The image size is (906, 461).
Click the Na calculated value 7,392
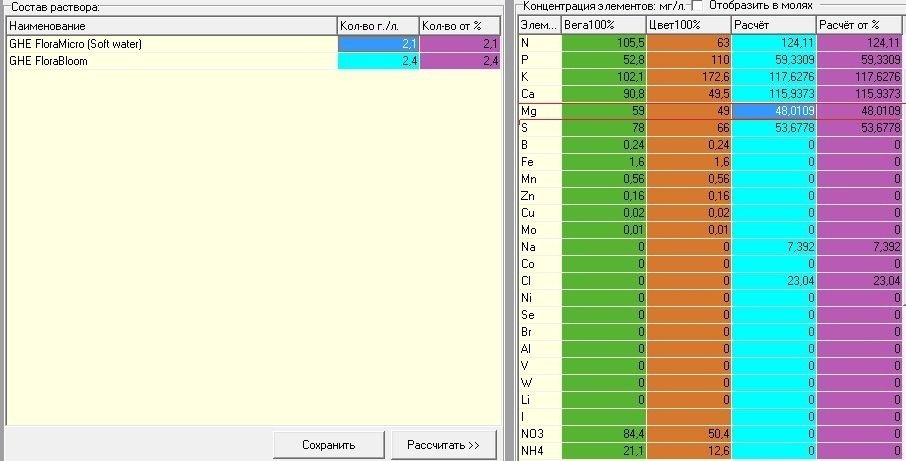[774, 247]
